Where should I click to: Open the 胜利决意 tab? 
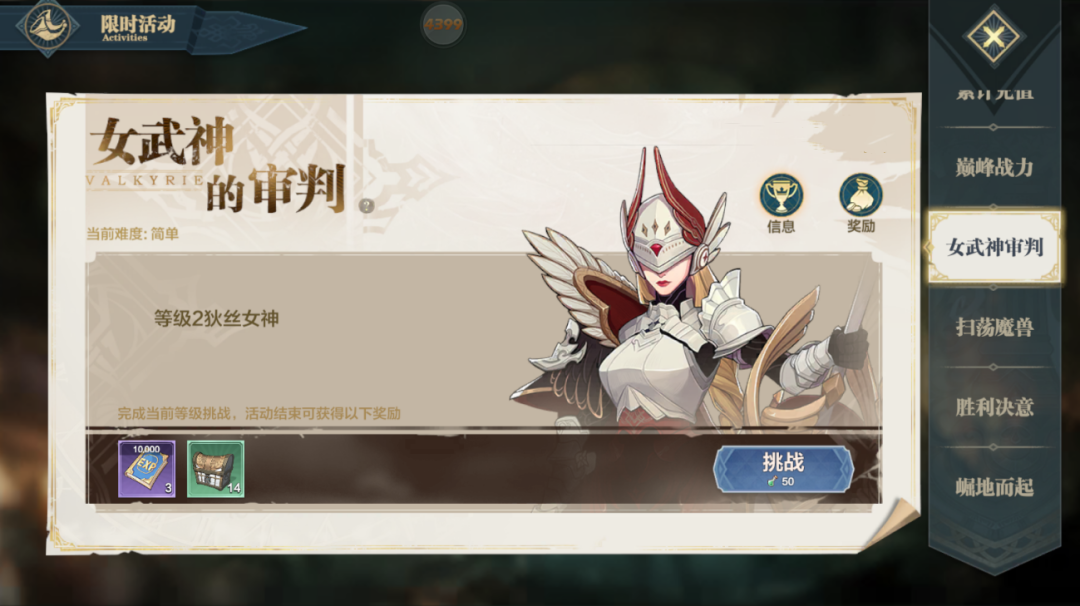(x=994, y=407)
